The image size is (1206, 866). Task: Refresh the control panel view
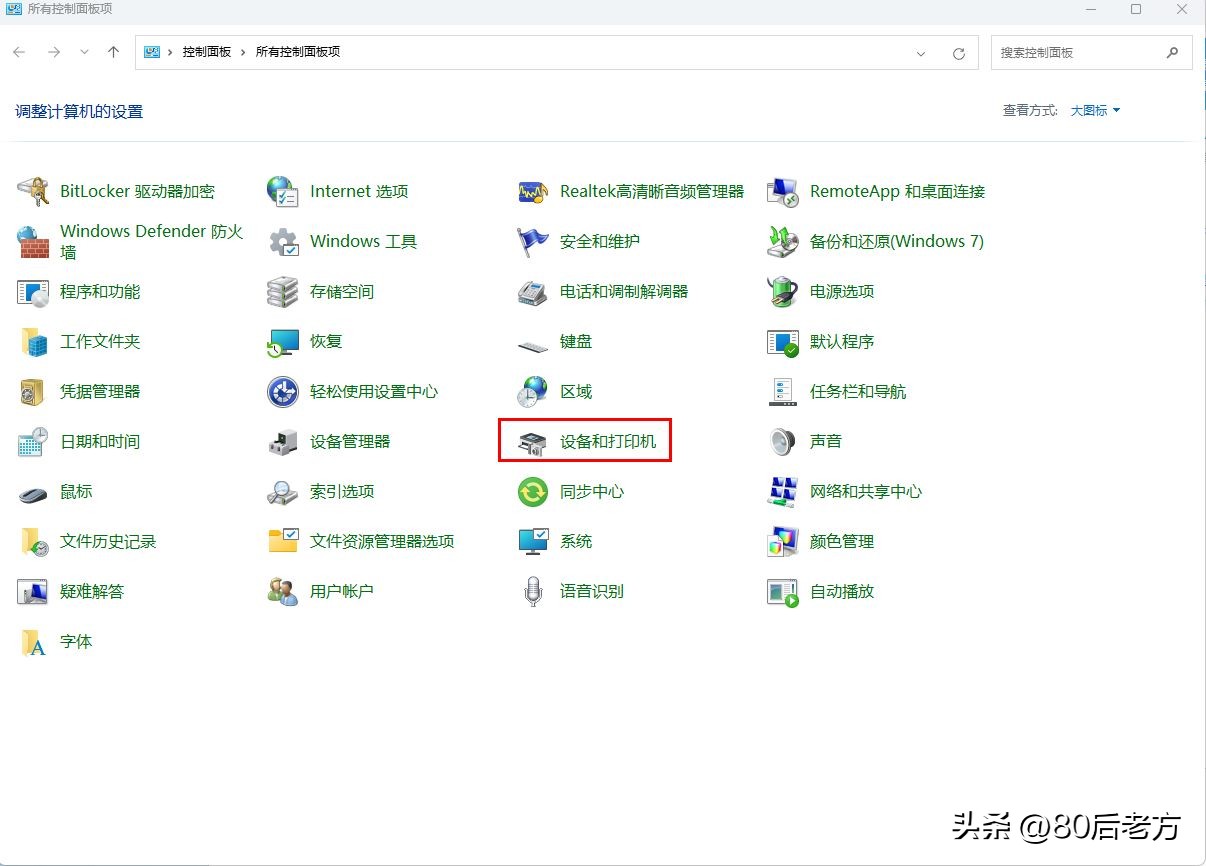[959, 53]
